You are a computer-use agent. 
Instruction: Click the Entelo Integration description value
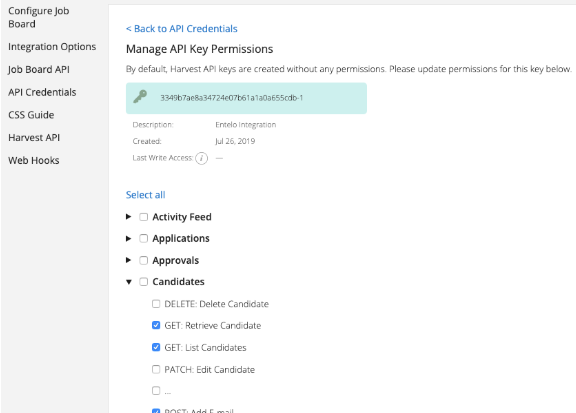245,125
